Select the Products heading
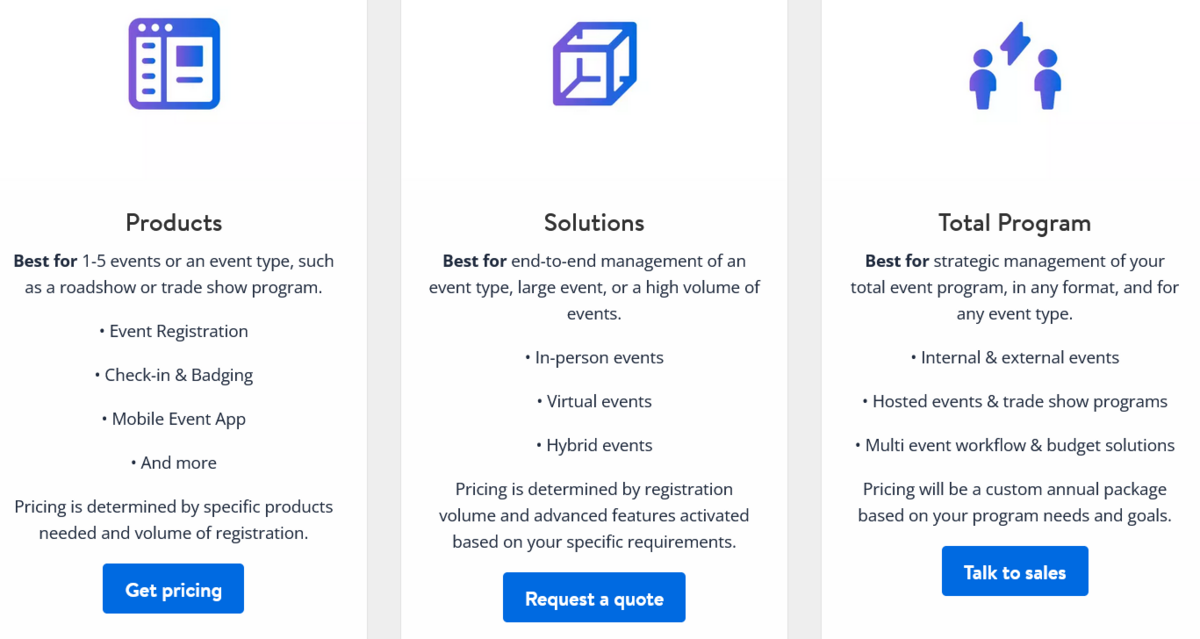 [x=174, y=222]
